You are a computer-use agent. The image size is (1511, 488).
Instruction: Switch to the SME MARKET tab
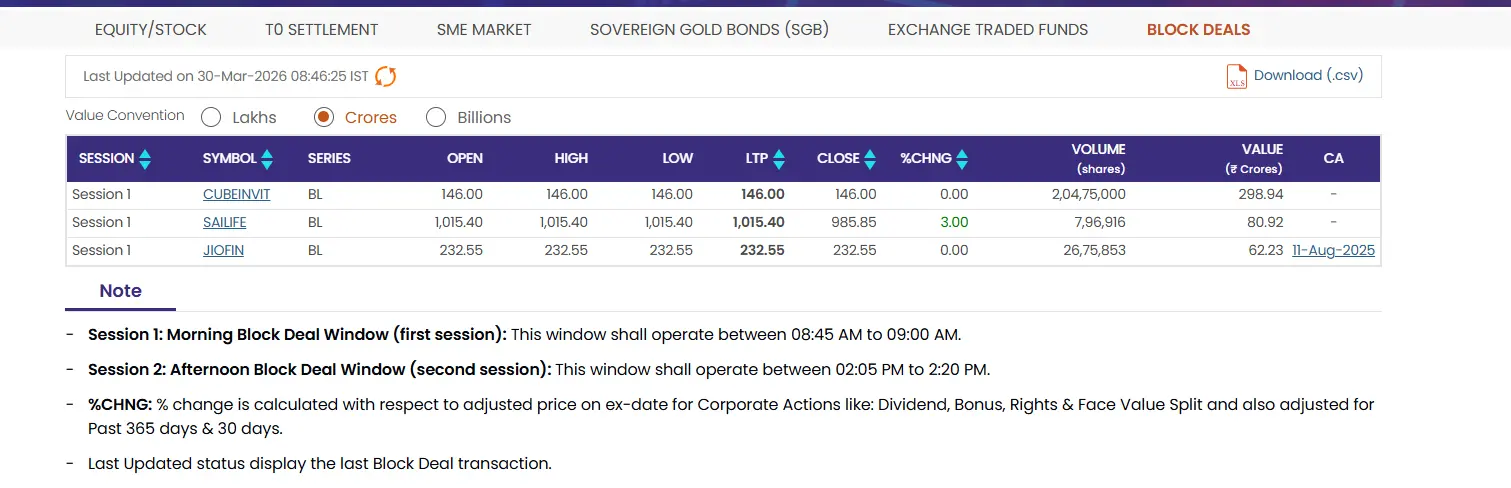click(x=484, y=29)
